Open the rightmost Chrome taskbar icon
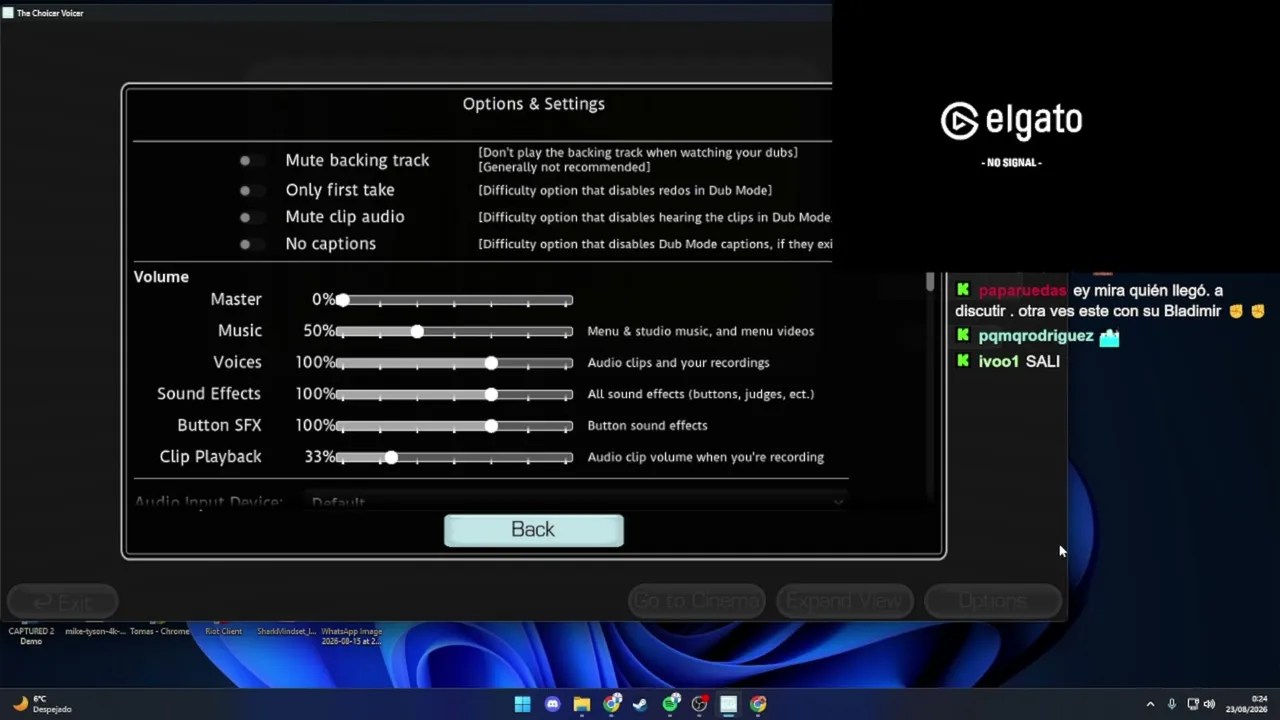The width and height of the screenshot is (1280, 720). point(758,704)
